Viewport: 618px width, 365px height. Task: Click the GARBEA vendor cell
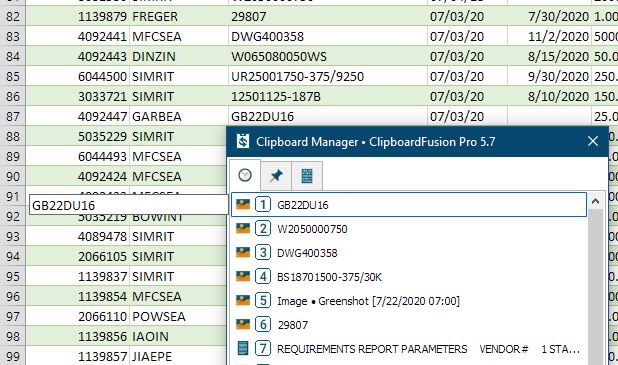179,117
